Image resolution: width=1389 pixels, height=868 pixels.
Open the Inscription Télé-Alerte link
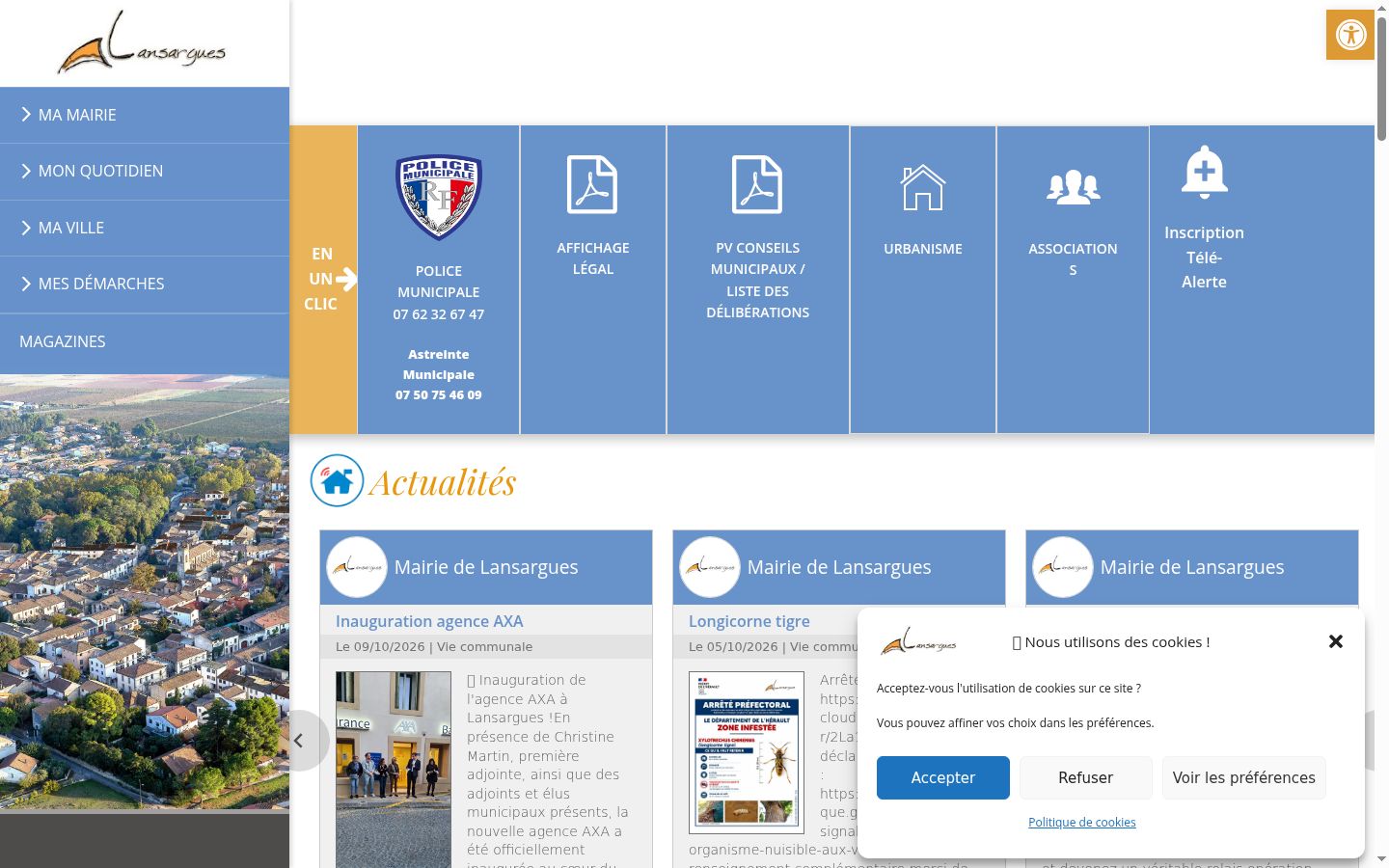click(x=1204, y=258)
